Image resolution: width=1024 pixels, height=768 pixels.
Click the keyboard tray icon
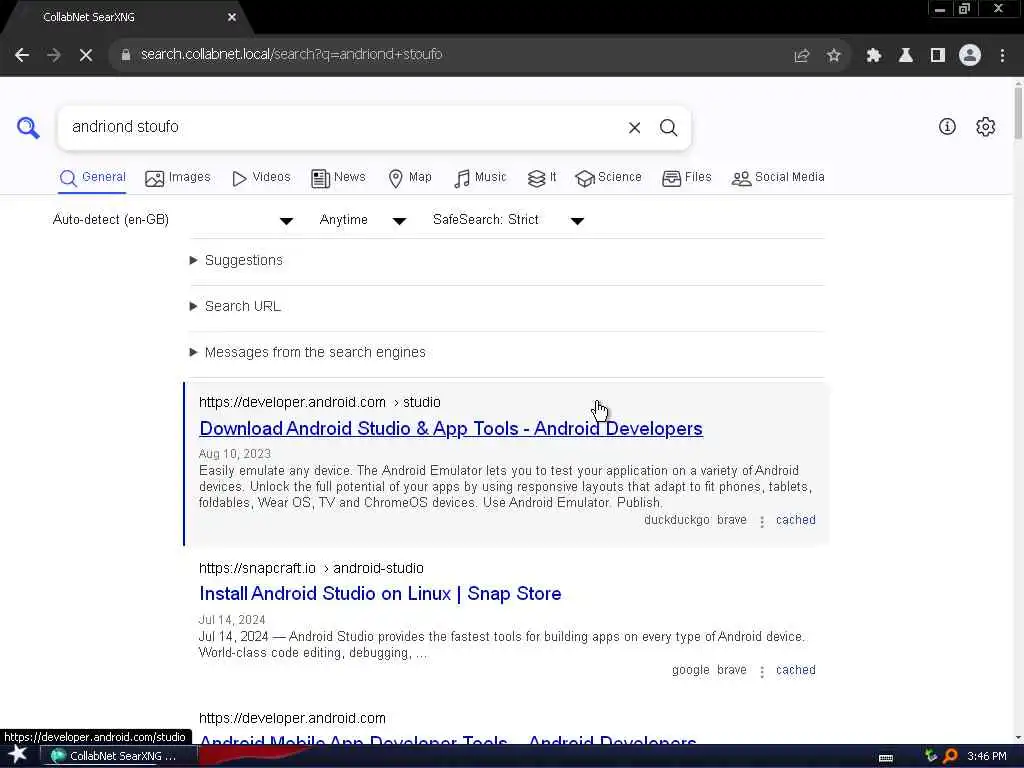tap(886, 757)
